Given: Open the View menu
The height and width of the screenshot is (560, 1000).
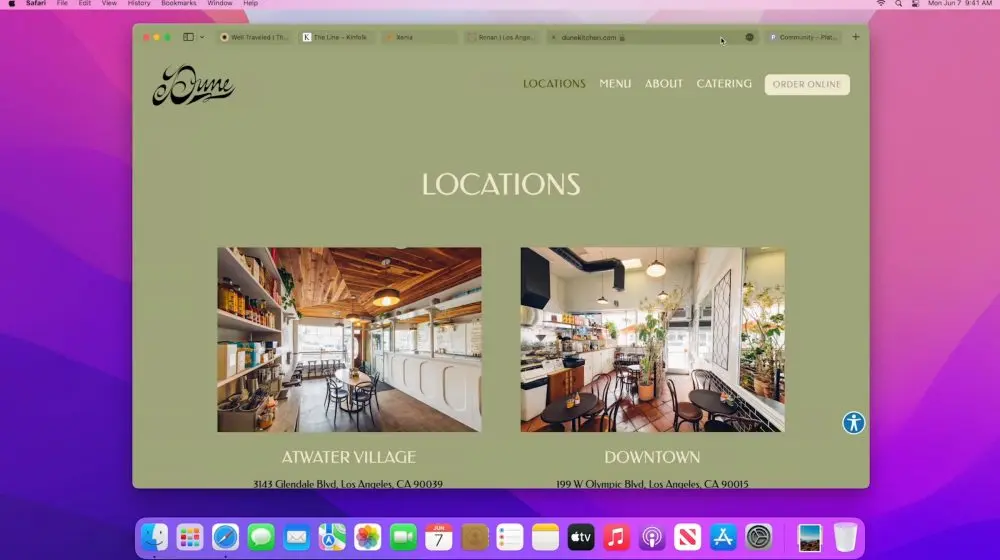Looking at the screenshot, I should (109, 3).
